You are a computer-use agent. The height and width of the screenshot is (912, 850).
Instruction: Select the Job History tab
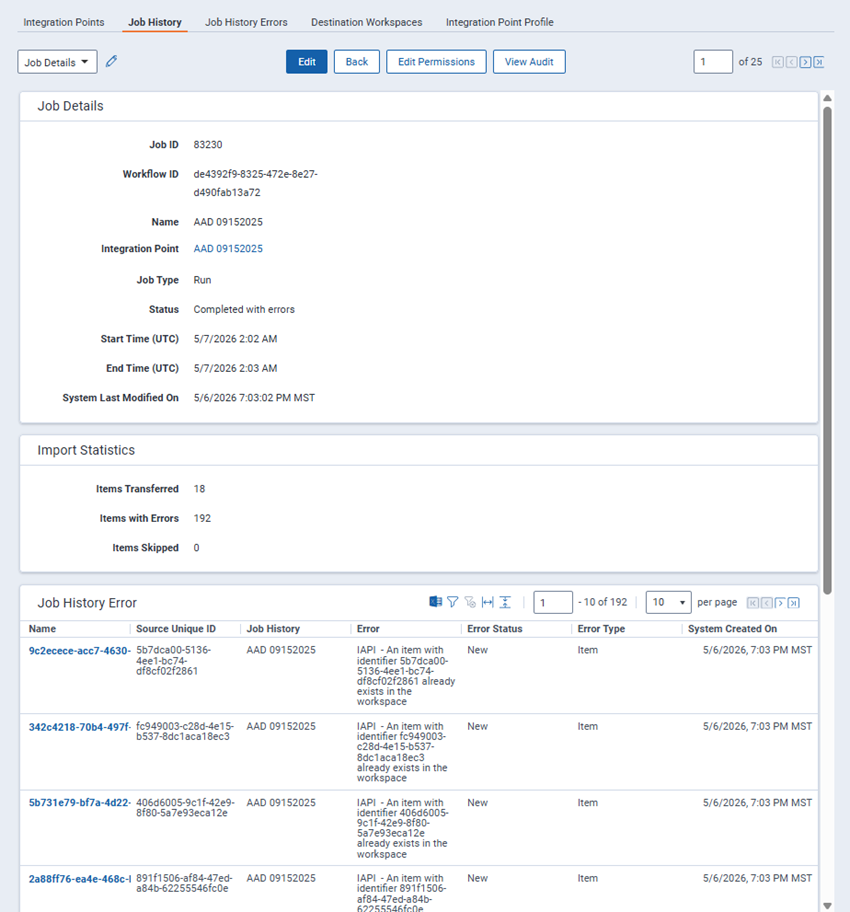click(x=155, y=22)
